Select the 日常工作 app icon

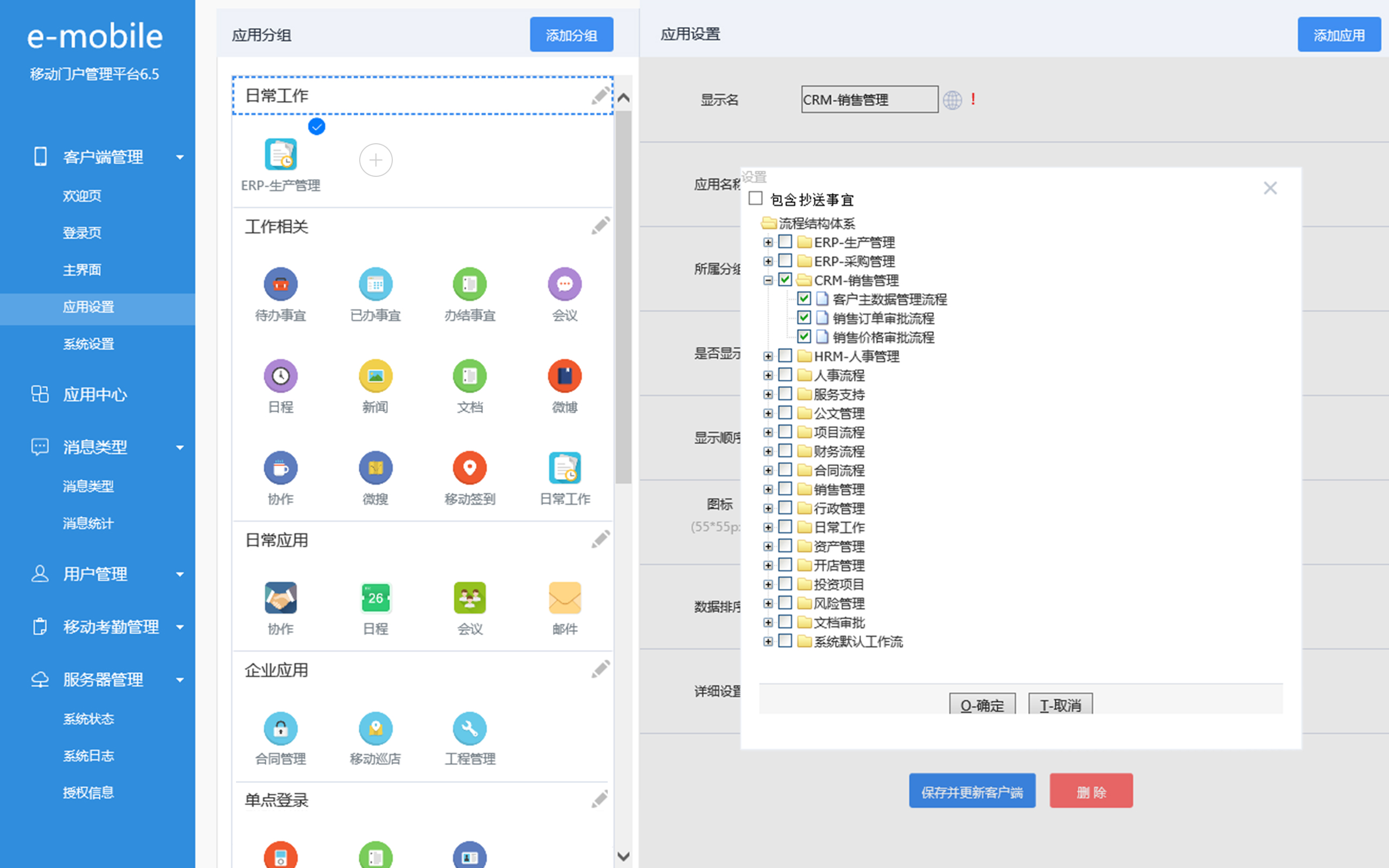pyautogui.click(x=565, y=468)
